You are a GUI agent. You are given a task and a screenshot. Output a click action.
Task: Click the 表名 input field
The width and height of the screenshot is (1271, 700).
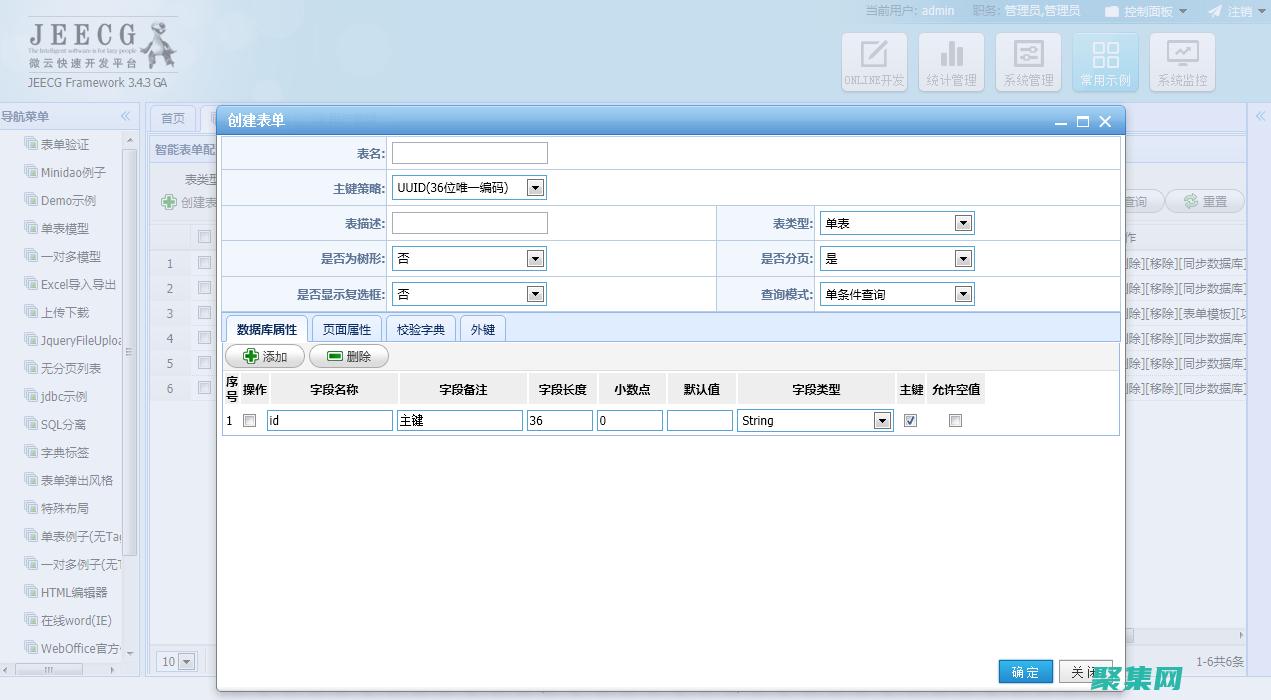click(x=469, y=153)
